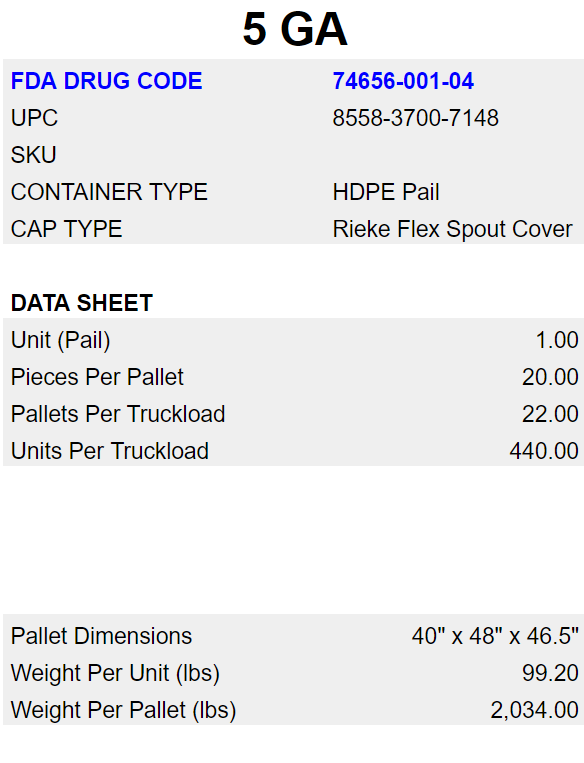The width and height of the screenshot is (584, 763).
Task: Select the 40" x 48" x 46.5" dimensions
Action: pyautogui.click(x=495, y=636)
